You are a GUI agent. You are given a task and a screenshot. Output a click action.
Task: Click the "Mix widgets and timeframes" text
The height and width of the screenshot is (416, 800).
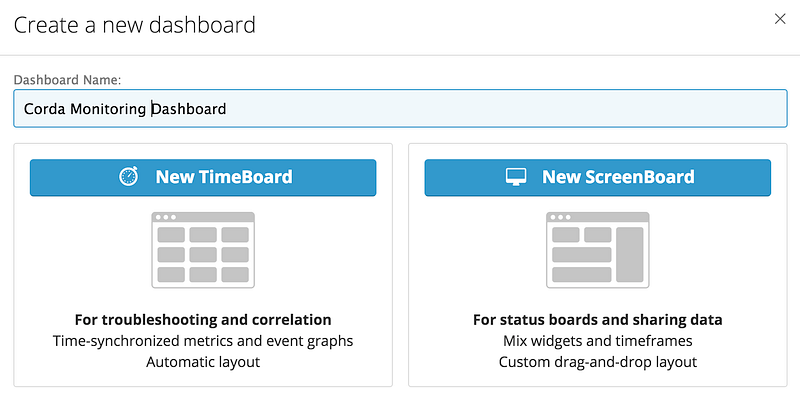(x=597, y=341)
